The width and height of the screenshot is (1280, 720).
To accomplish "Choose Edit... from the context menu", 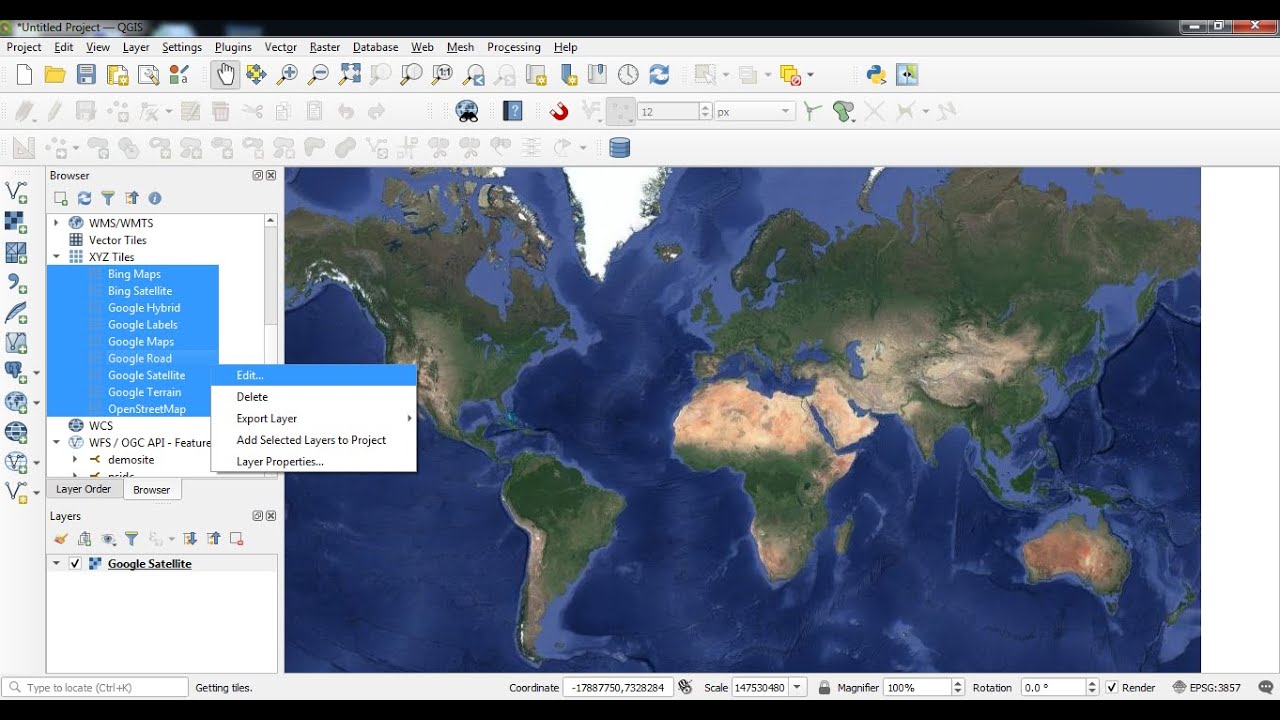I will click(x=314, y=375).
